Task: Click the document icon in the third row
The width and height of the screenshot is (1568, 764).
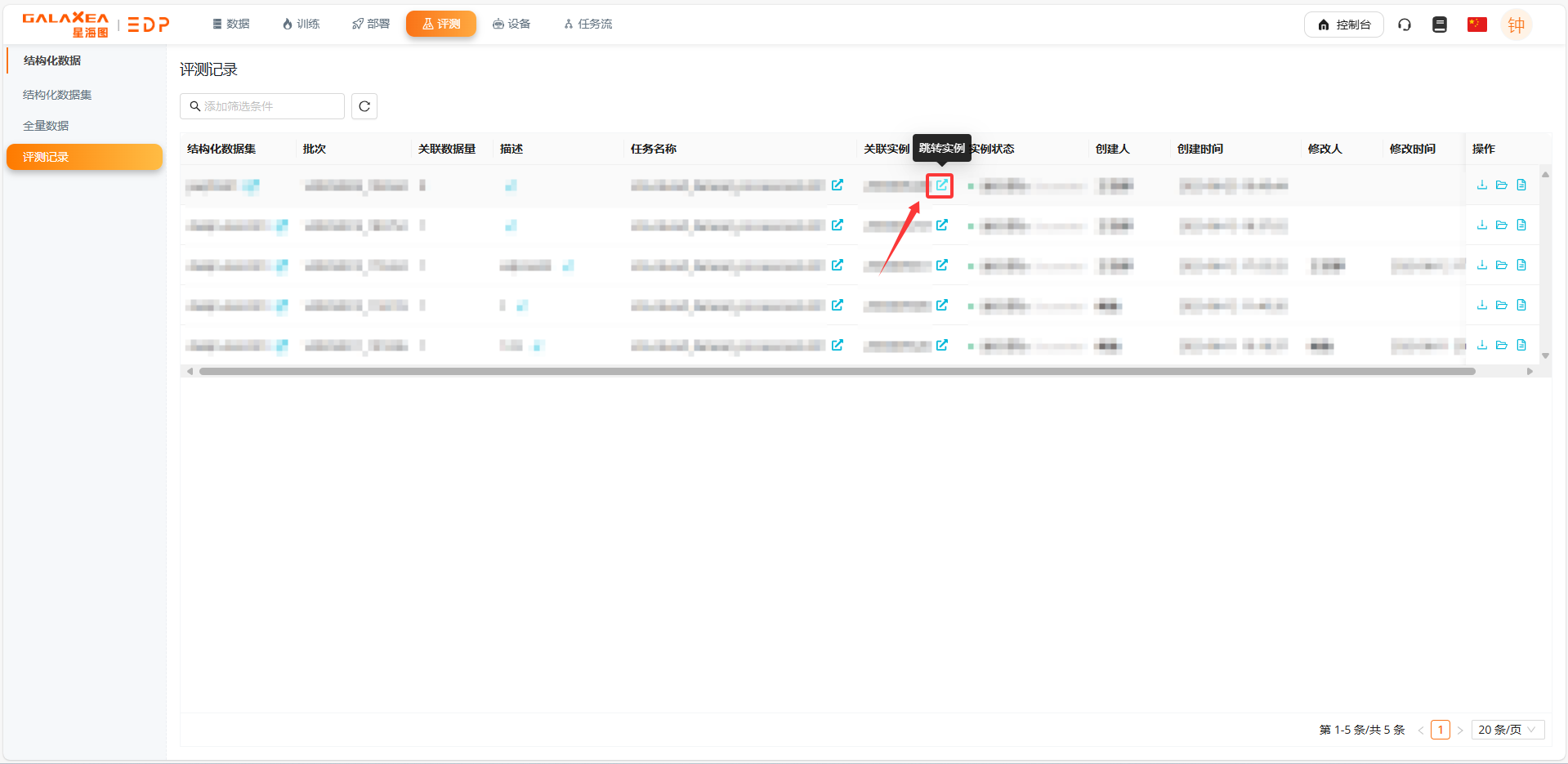Action: point(1521,266)
